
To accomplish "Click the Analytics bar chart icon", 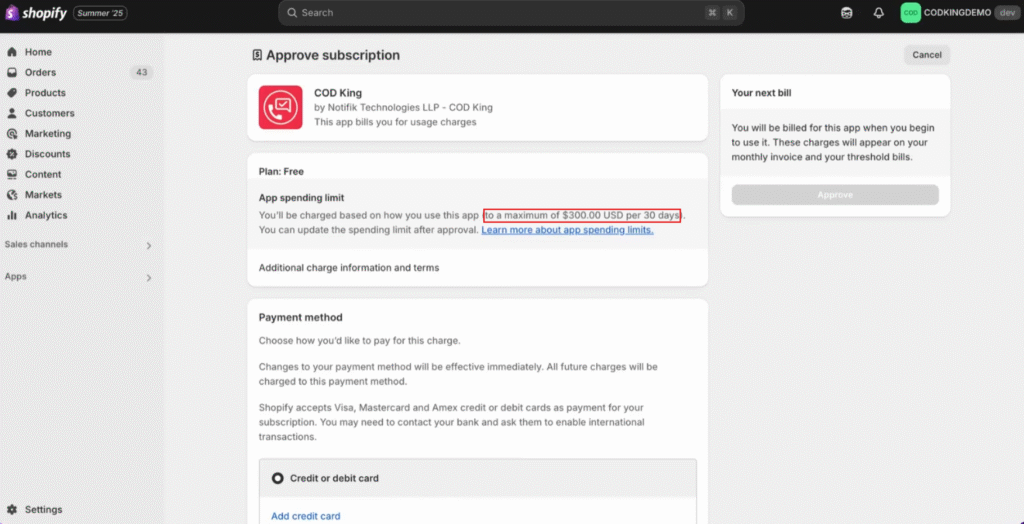I will coord(12,215).
